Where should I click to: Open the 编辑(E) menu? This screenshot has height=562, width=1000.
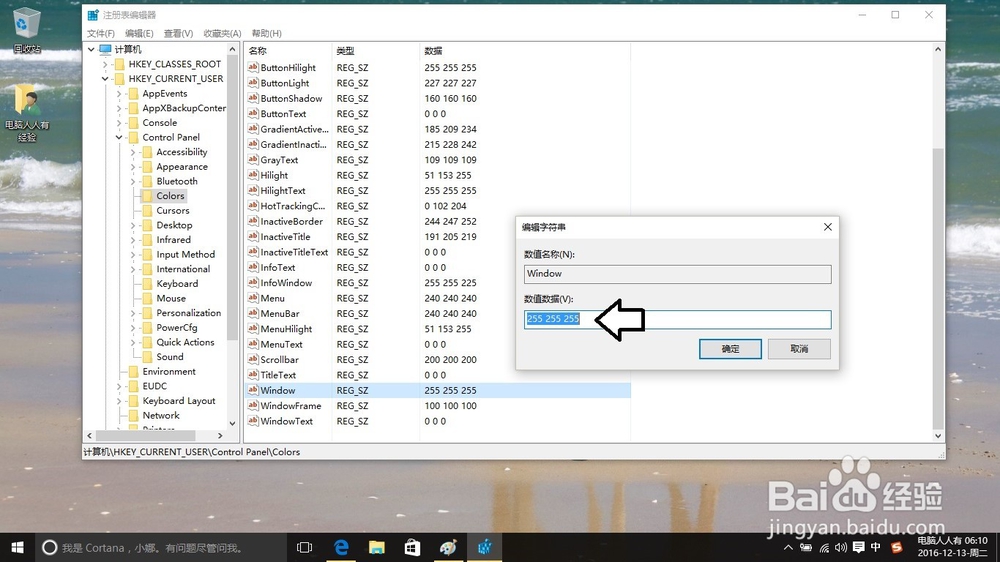[139, 33]
